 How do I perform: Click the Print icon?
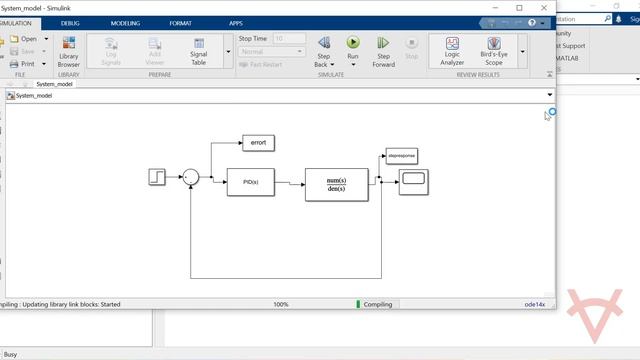[x=14, y=64]
